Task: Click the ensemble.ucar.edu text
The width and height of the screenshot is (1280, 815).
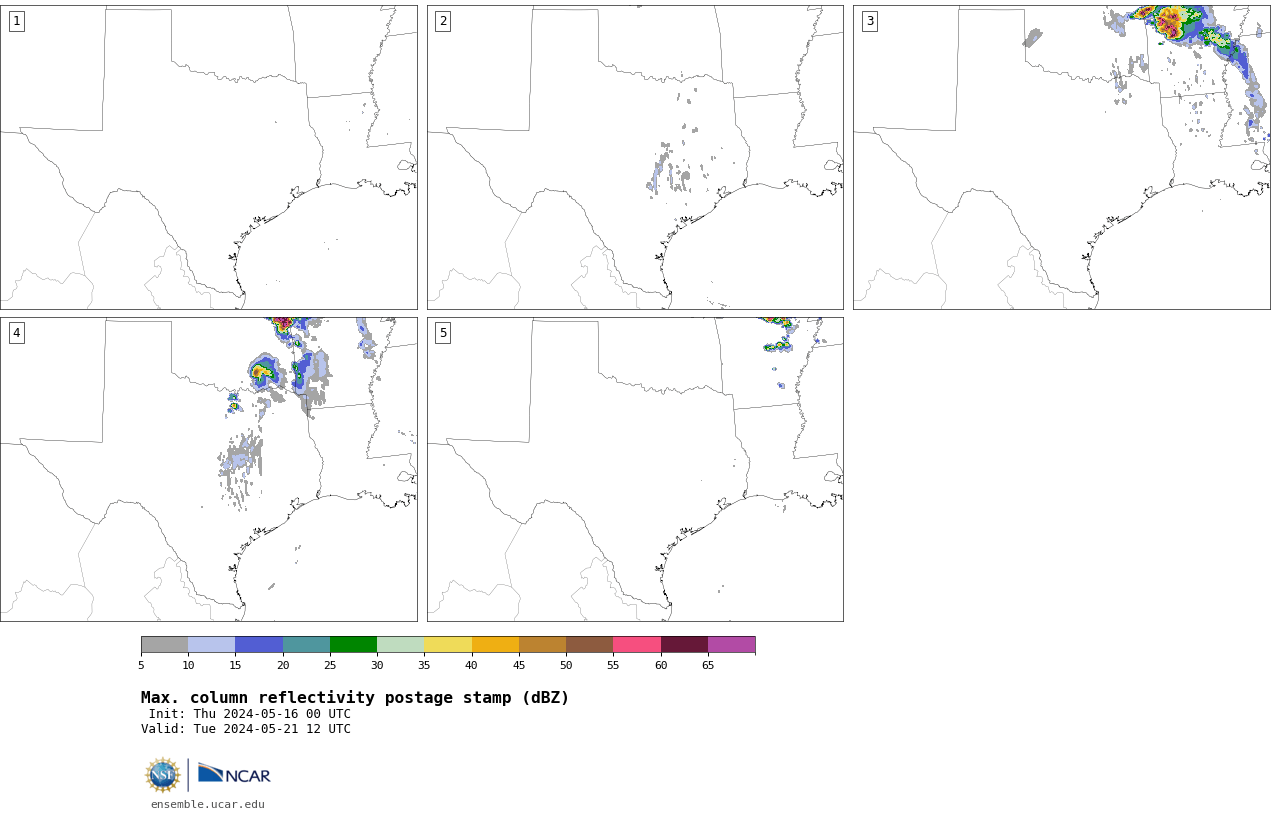Action: (x=208, y=804)
